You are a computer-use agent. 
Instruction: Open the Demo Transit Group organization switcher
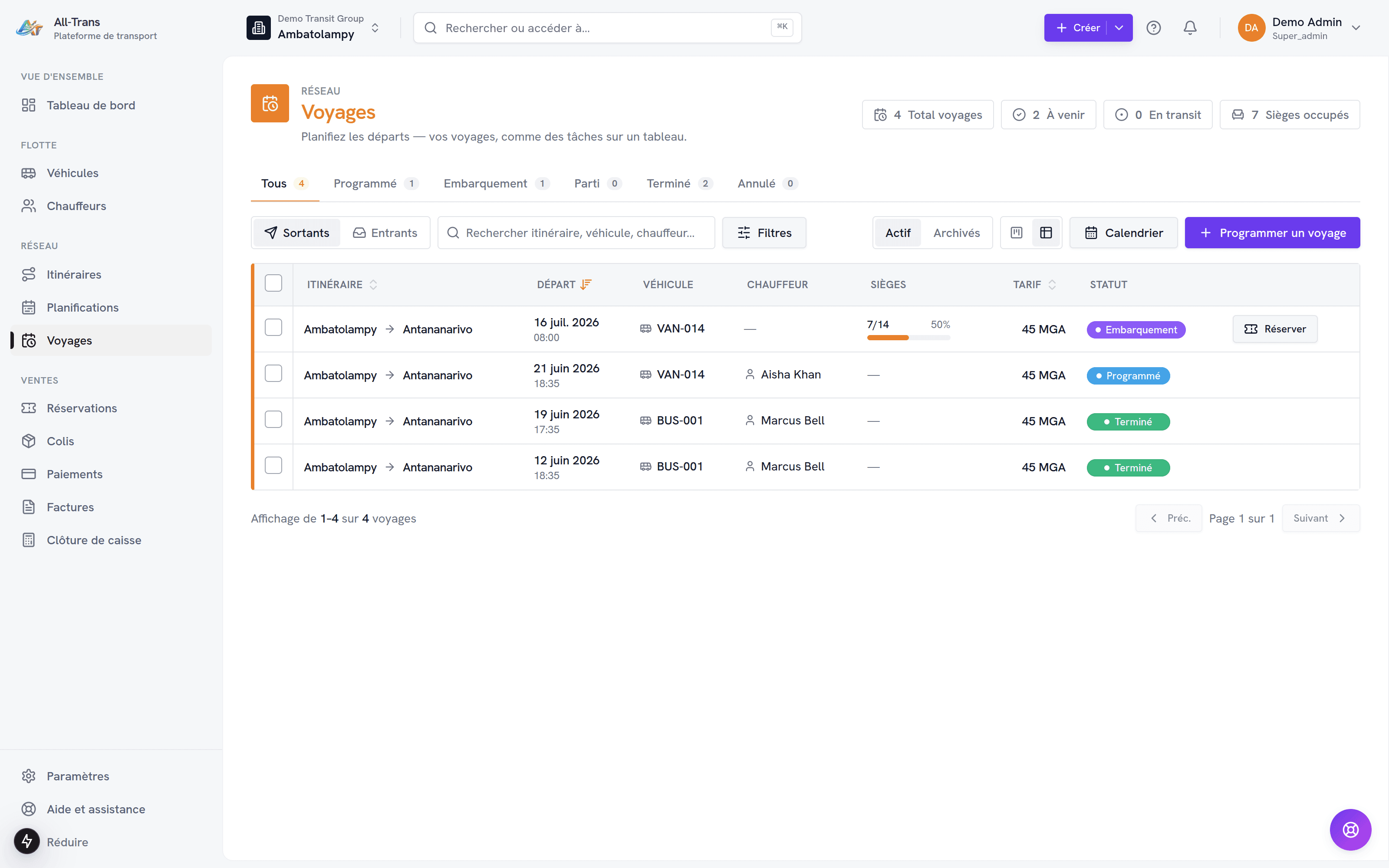(314, 27)
